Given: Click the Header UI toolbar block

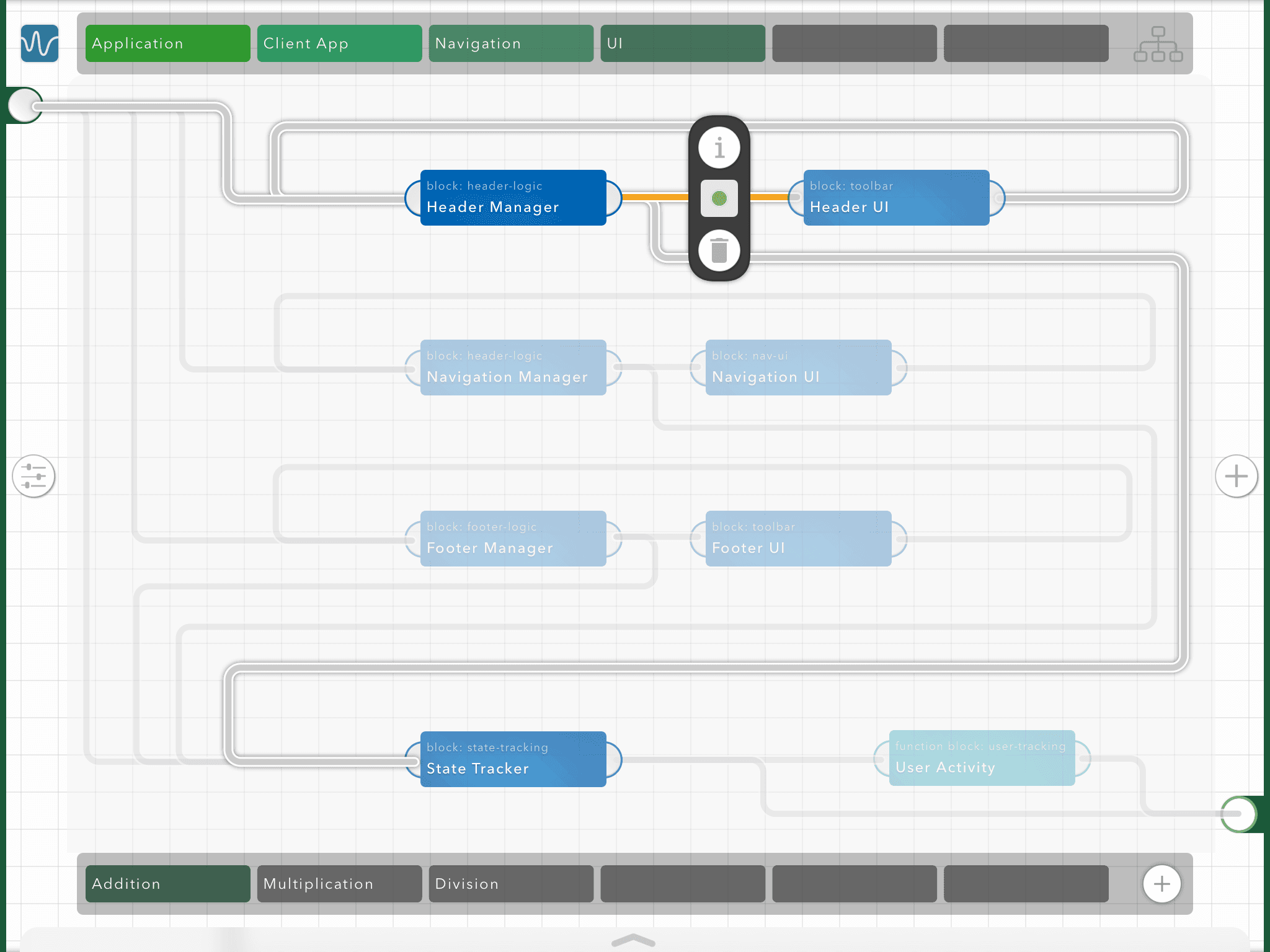Looking at the screenshot, I should [896, 198].
